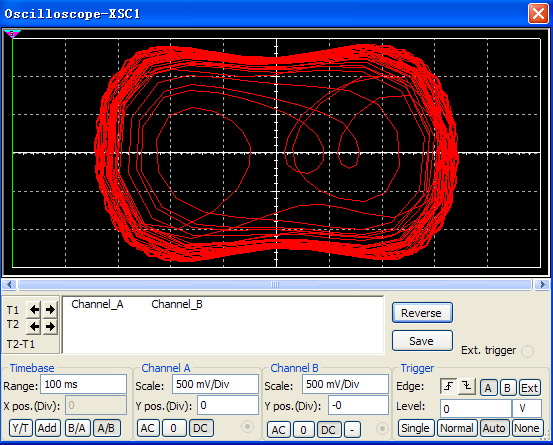
Task: Click the trigger Level input field
Action: 475,409
